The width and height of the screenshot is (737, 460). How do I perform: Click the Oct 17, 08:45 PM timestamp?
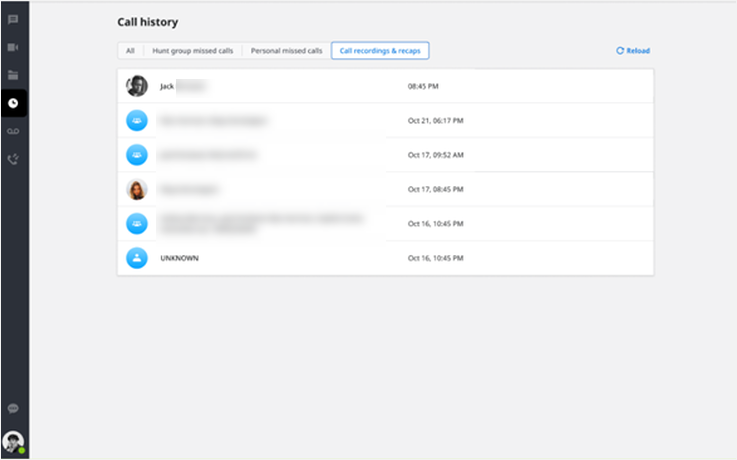point(435,189)
